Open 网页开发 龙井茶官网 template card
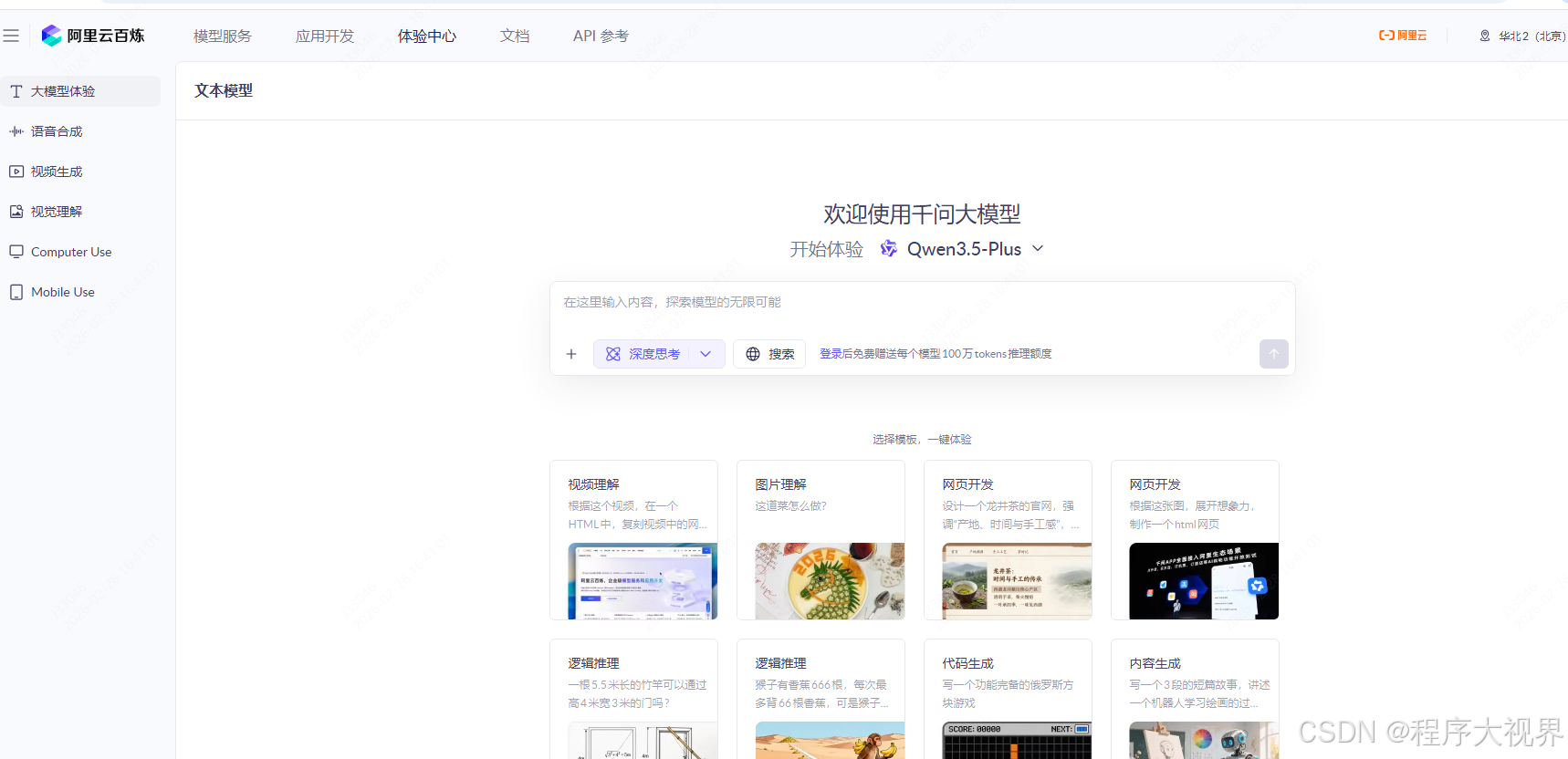 coord(1008,540)
